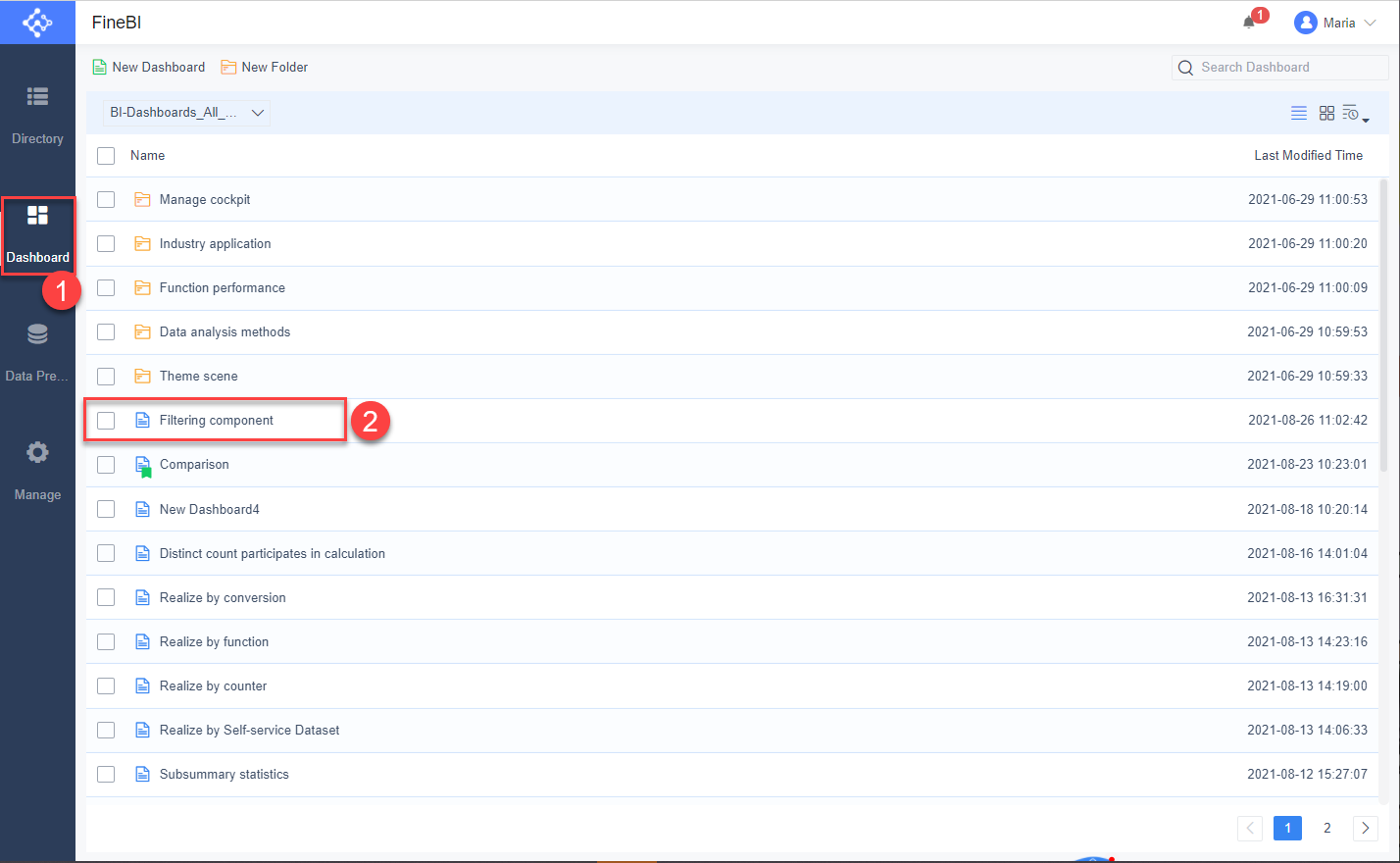The width and height of the screenshot is (1400, 863).
Task: Open Distinct count participates in calculation
Action: (x=273, y=553)
